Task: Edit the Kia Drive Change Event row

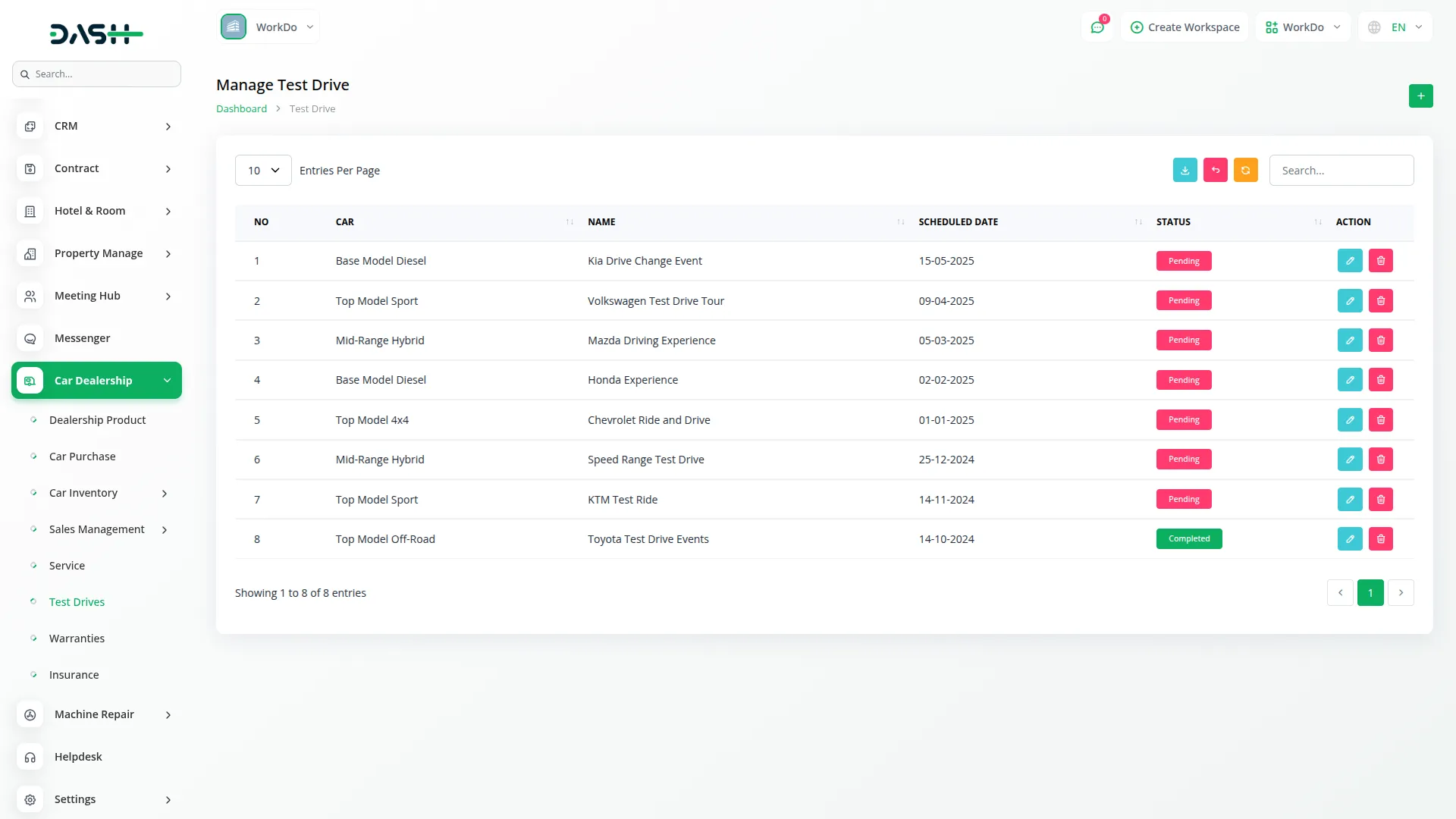Action: point(1350,261)
